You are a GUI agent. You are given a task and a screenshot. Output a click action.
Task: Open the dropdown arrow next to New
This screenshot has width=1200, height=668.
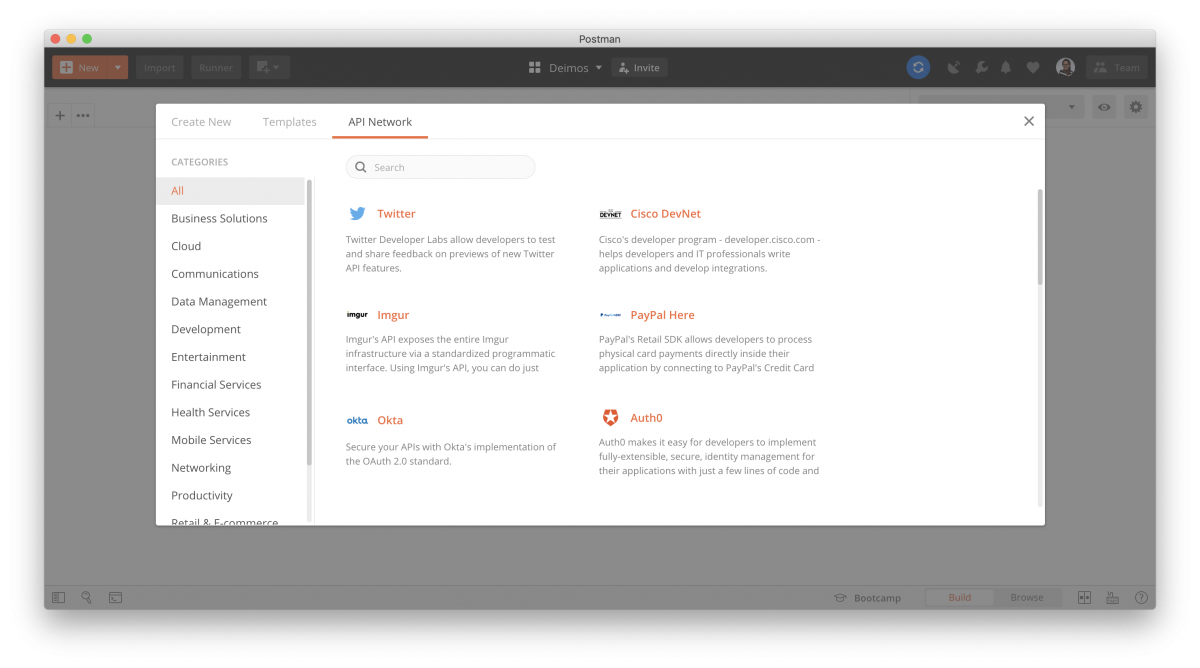[x=118, y=68]
